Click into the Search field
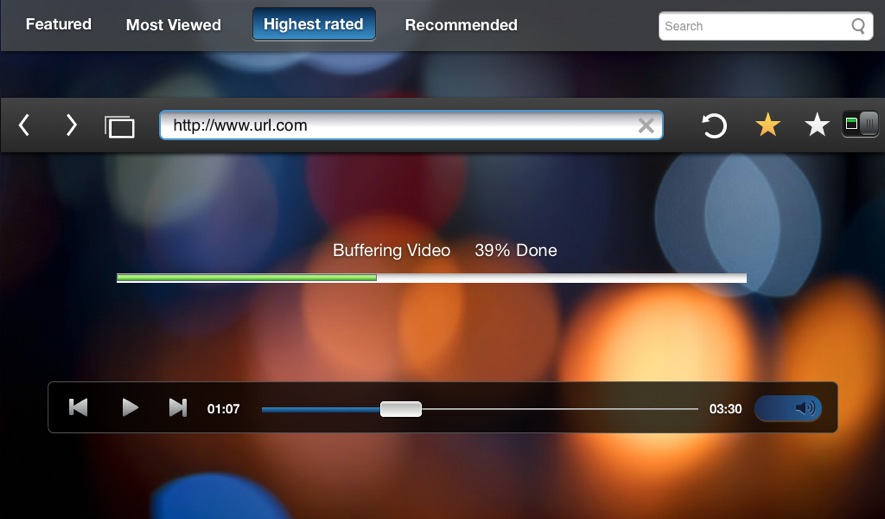The image size is (885, 519). pos(765,26)
